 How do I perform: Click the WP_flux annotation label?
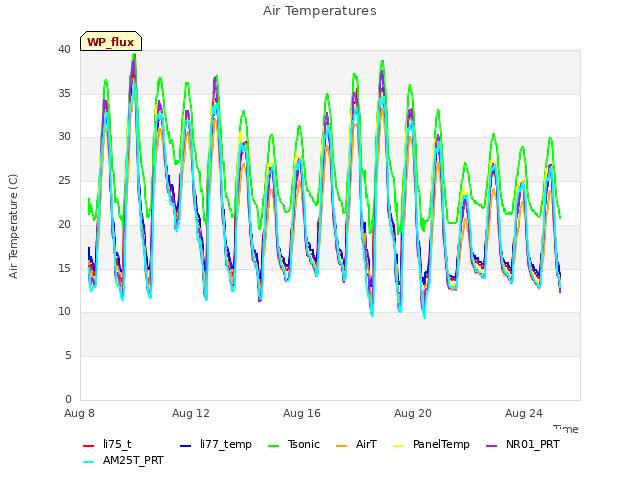coord(111,41)
